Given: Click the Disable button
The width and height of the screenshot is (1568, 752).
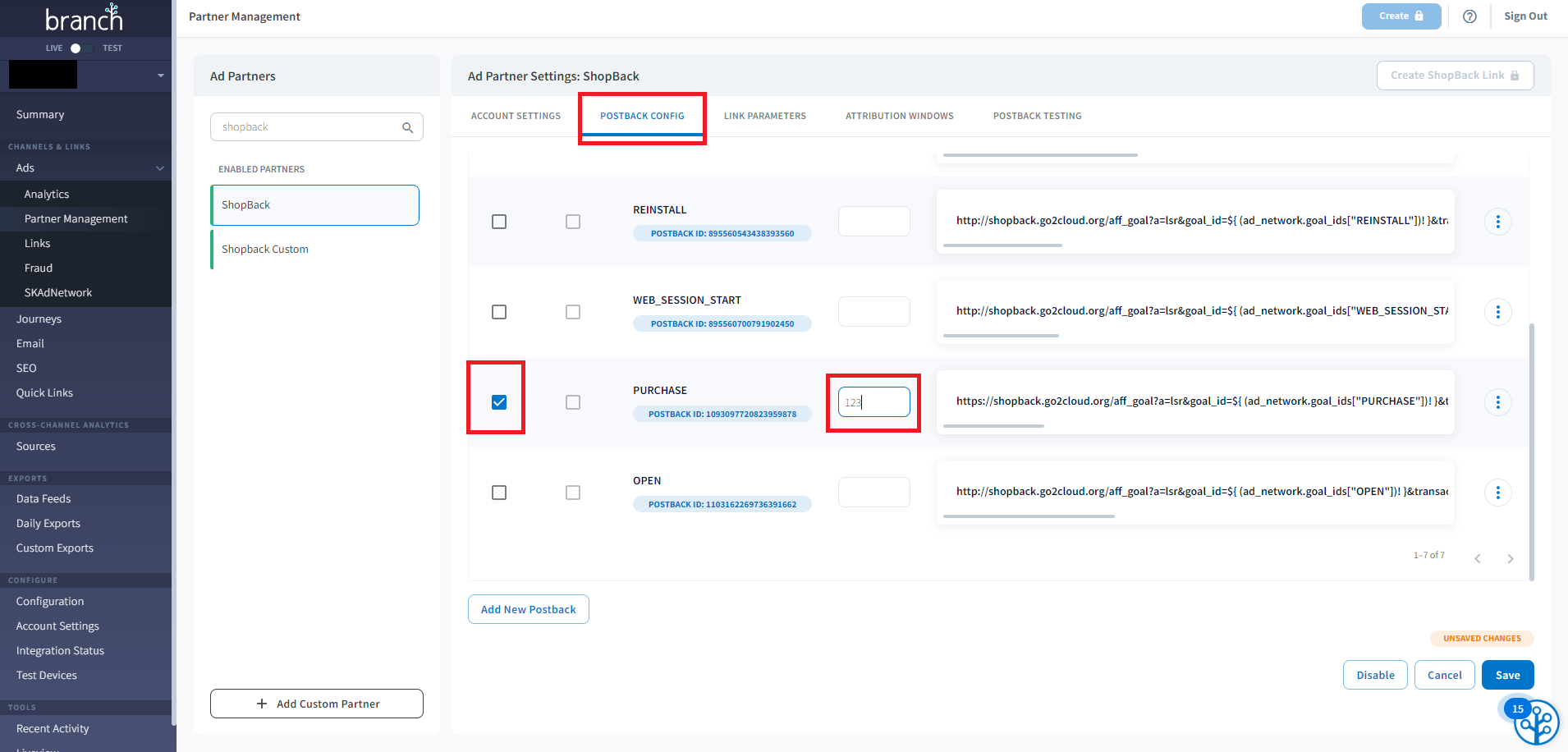Looking at the screenshot, I should tap(1375, 675).
